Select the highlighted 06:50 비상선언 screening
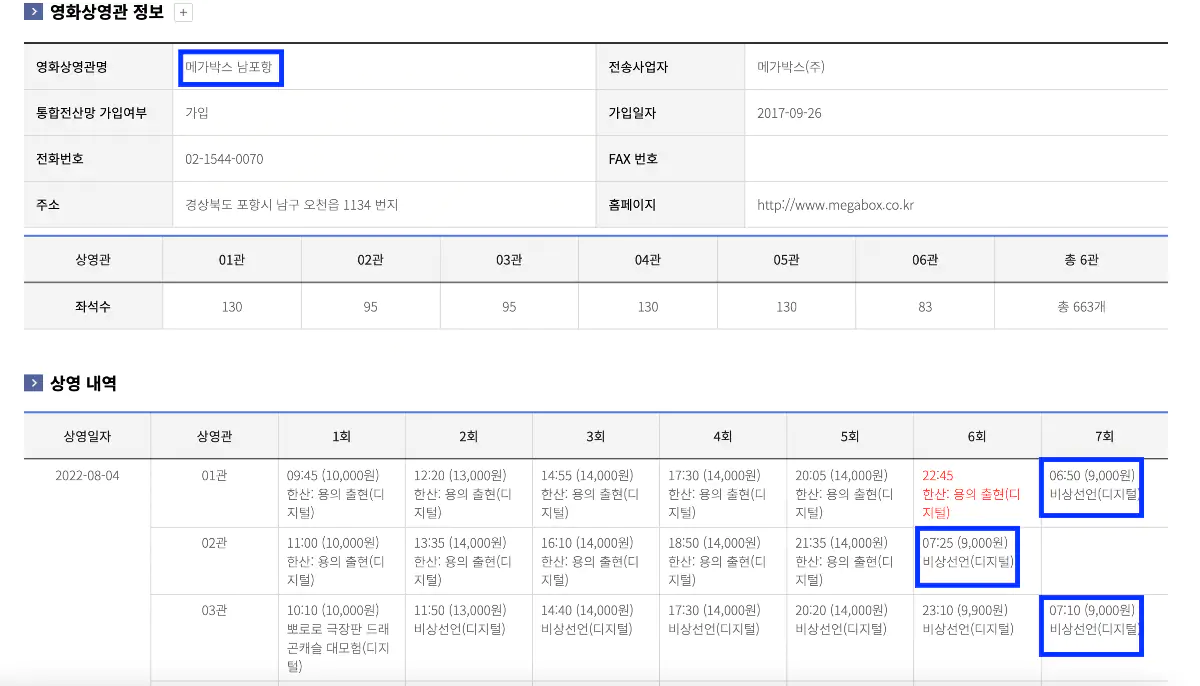The image size is (1200, 686). [x=1091, y=488]
